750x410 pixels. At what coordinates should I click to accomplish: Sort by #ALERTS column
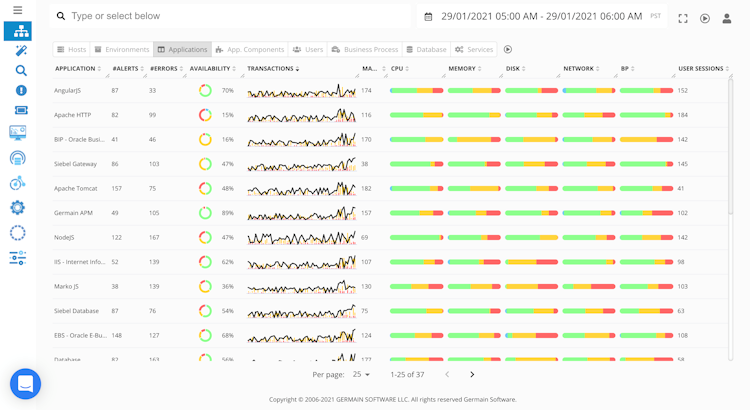pos(128,69)
